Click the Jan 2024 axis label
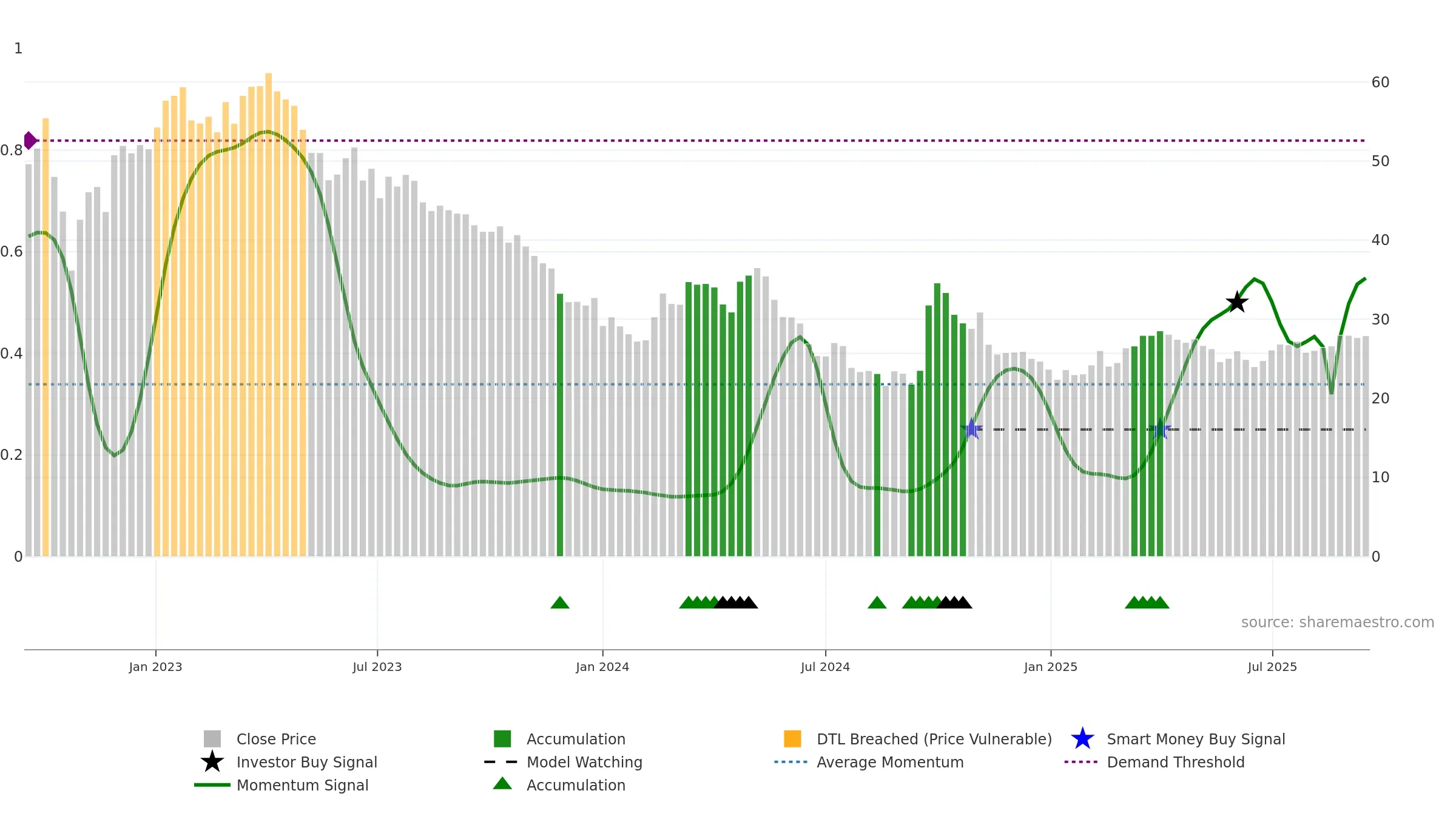 click(602, 667)
